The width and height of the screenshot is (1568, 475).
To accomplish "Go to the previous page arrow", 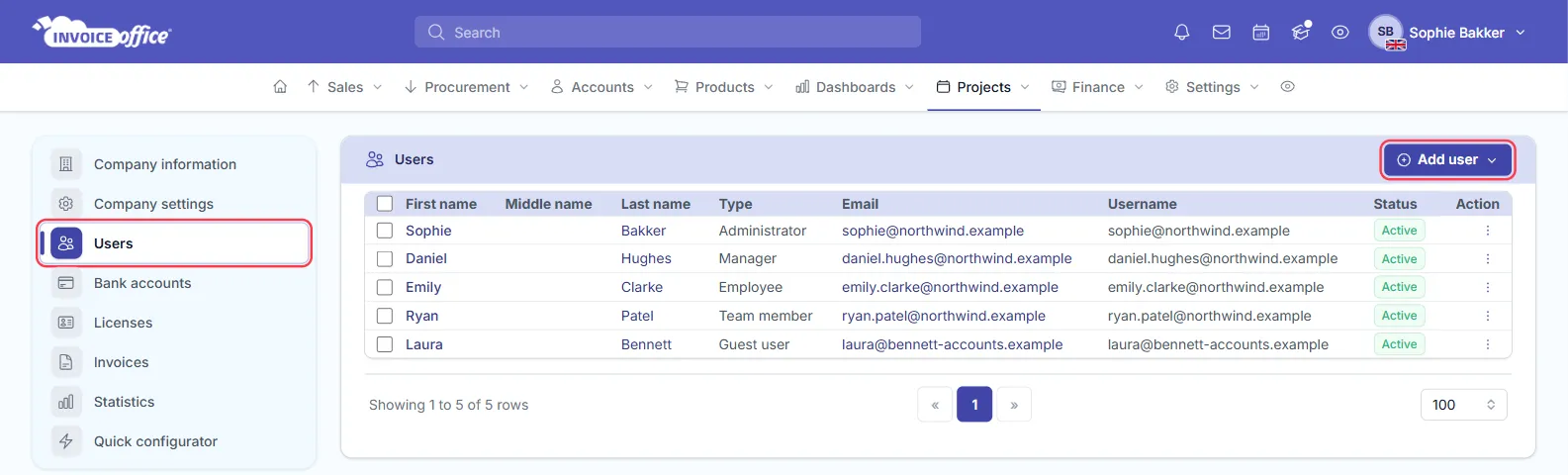I will 935,405.
